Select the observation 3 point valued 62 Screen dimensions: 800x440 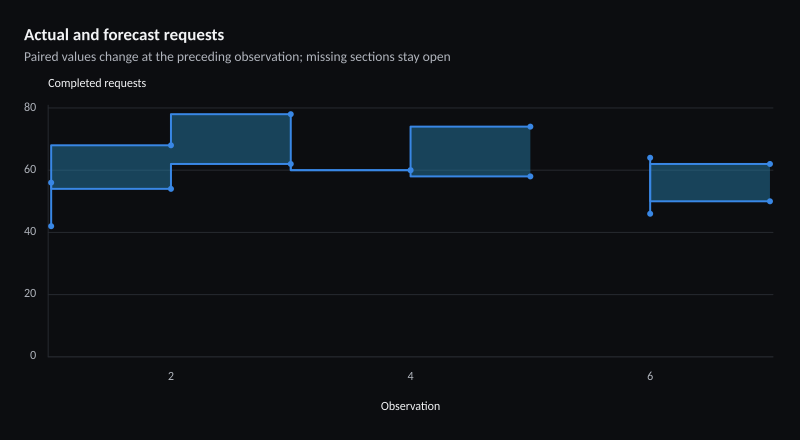(291, 164)
